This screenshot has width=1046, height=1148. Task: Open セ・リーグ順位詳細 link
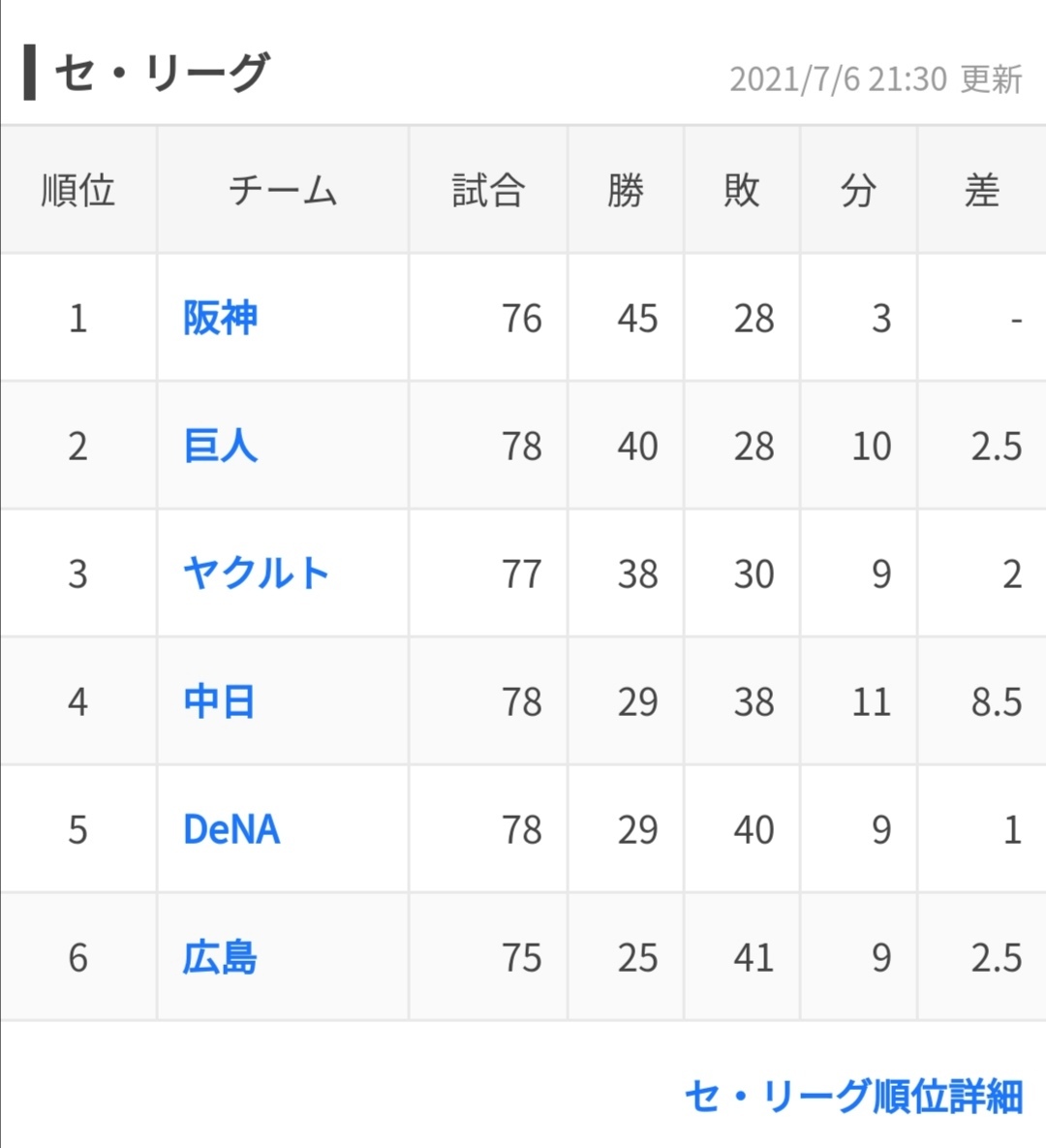click(x=853, y=1096)
